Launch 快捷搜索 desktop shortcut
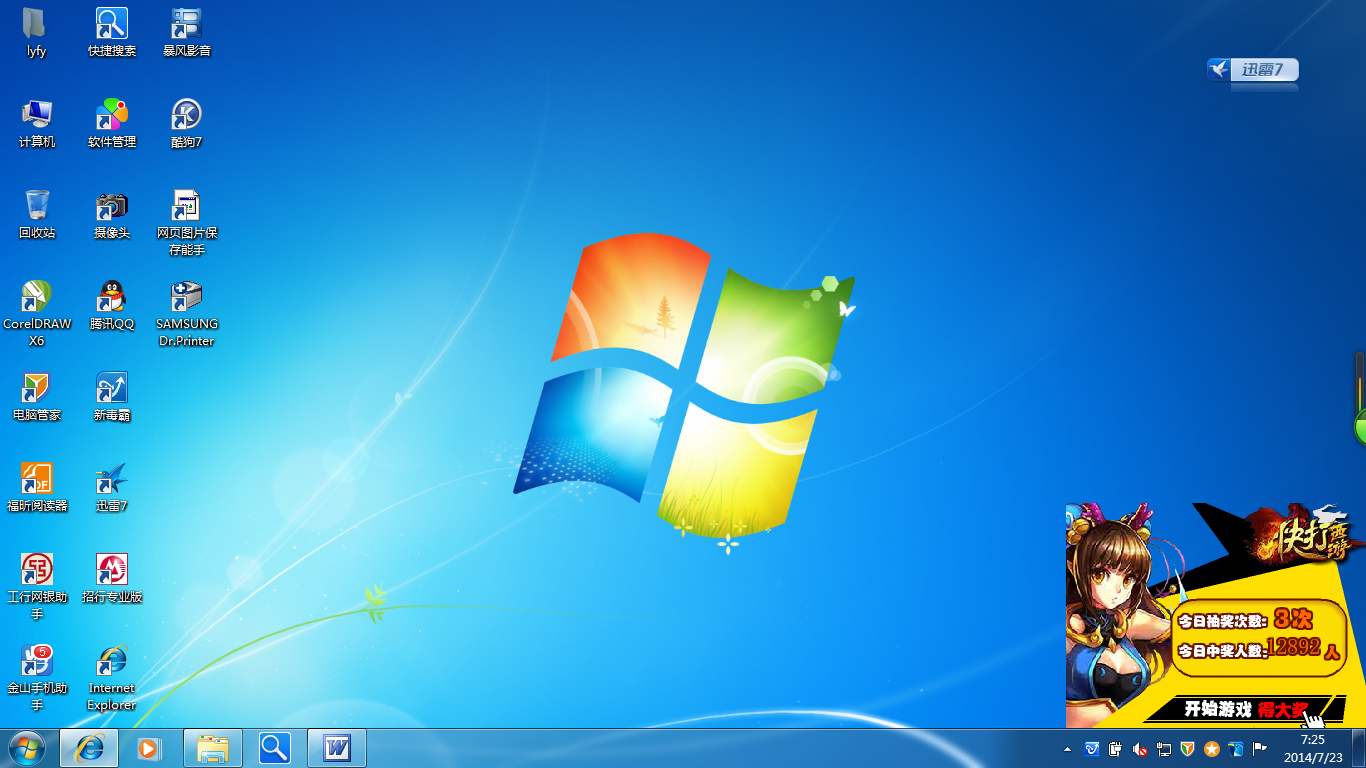Screen dimensions: 1366x768 (111, 32)
